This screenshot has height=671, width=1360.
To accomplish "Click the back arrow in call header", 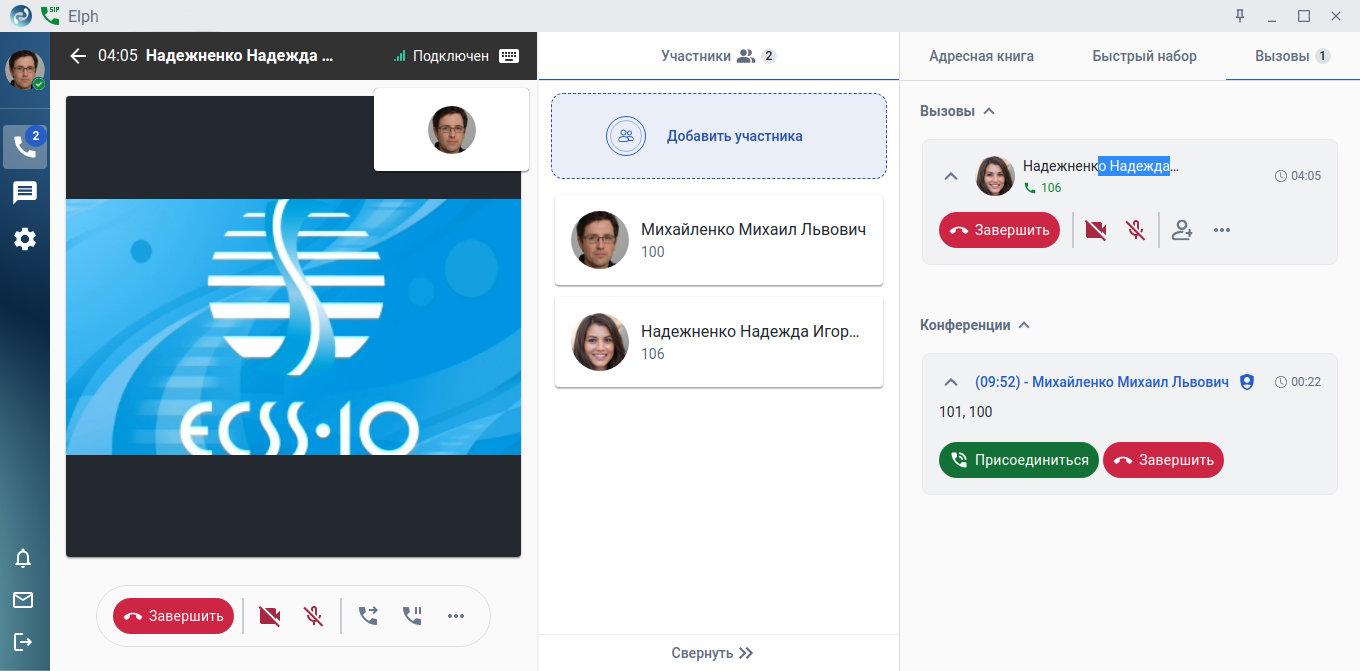I will pyautogui.click(x=78, y=56).
